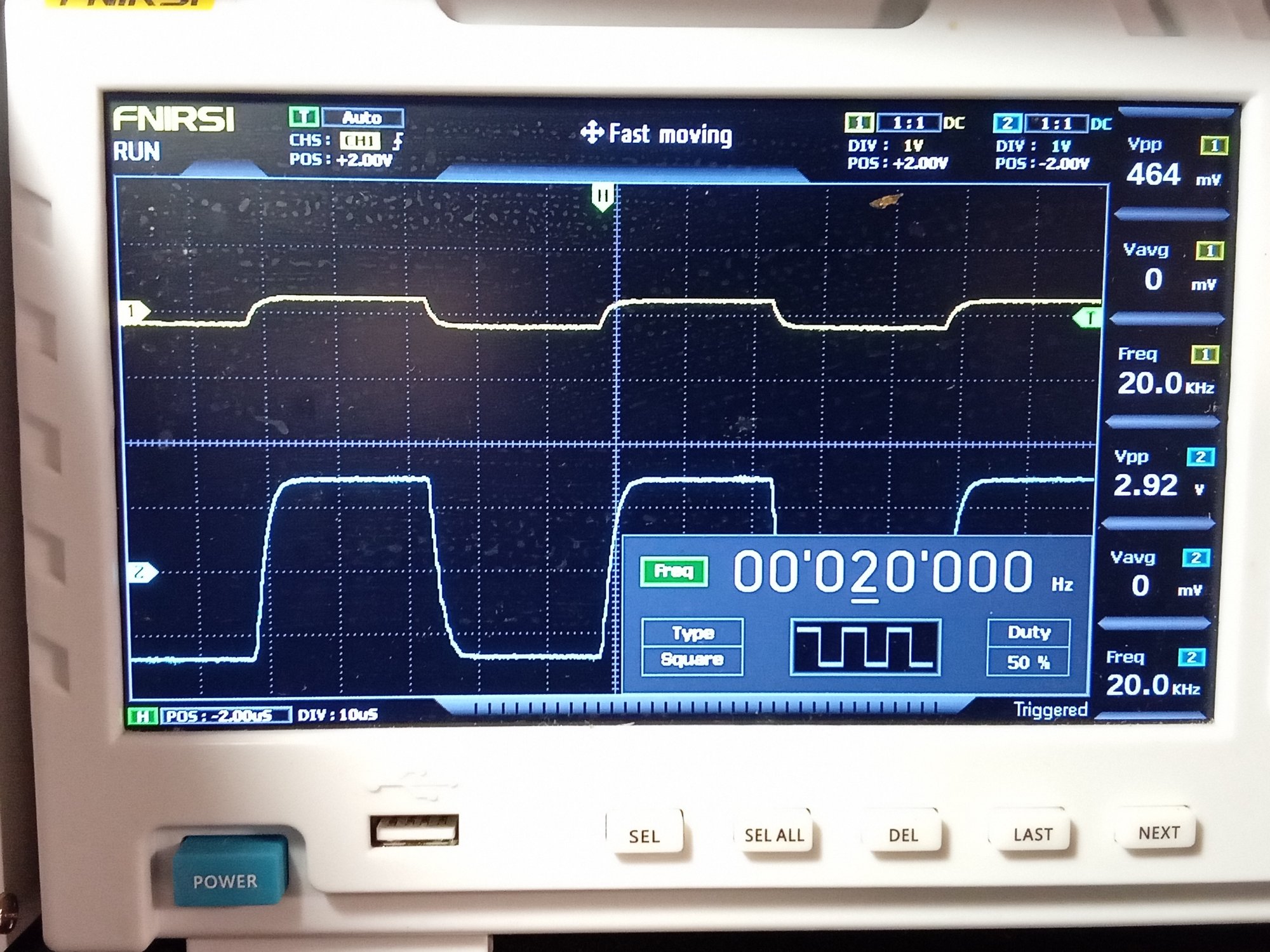The image size is (1270, 952).
Task: Tap the horizontal H position icon
Action: pos(143,717)
